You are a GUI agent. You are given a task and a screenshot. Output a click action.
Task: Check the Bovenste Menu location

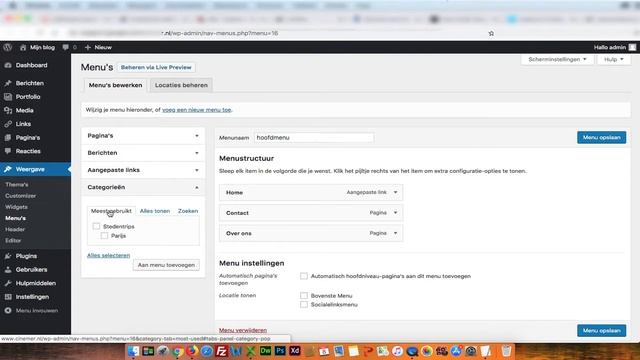pyautogui.click(x=304, y=296)
